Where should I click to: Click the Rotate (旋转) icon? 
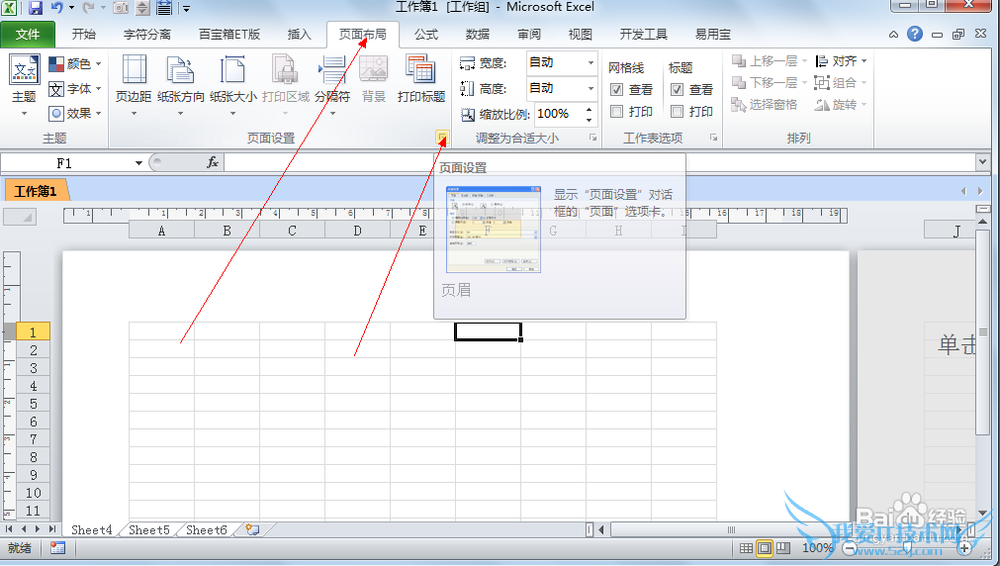pos(822,105)
